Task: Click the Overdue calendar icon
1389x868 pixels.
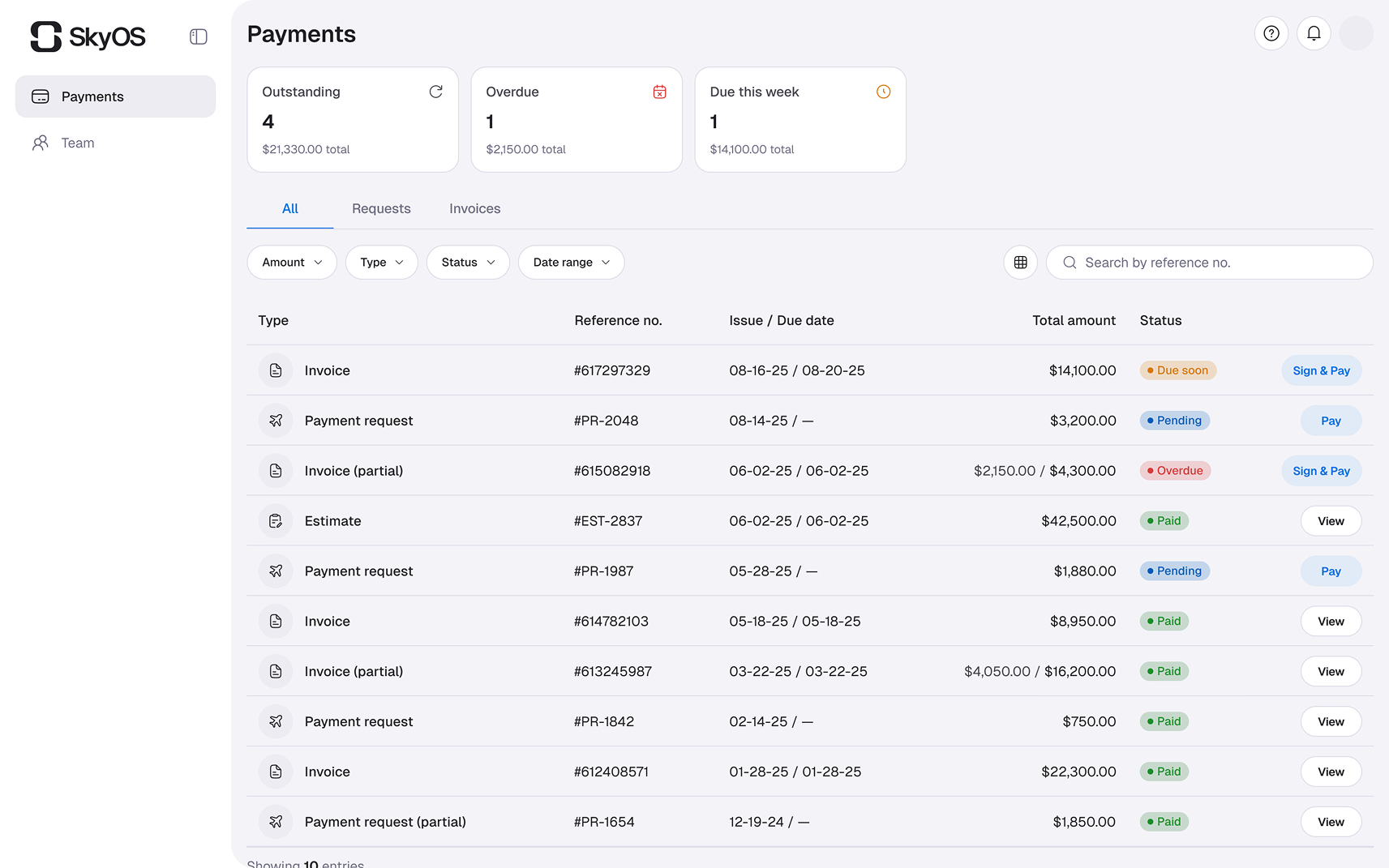Action: (660, 92)
